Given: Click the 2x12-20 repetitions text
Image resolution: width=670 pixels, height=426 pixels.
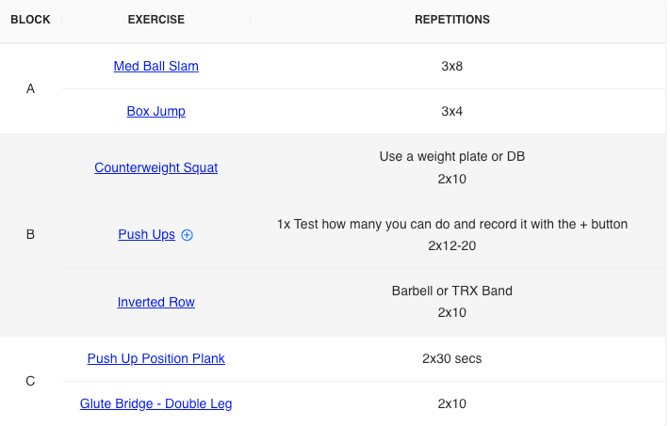Looking at the screenshot, I should tap(452, 245).
